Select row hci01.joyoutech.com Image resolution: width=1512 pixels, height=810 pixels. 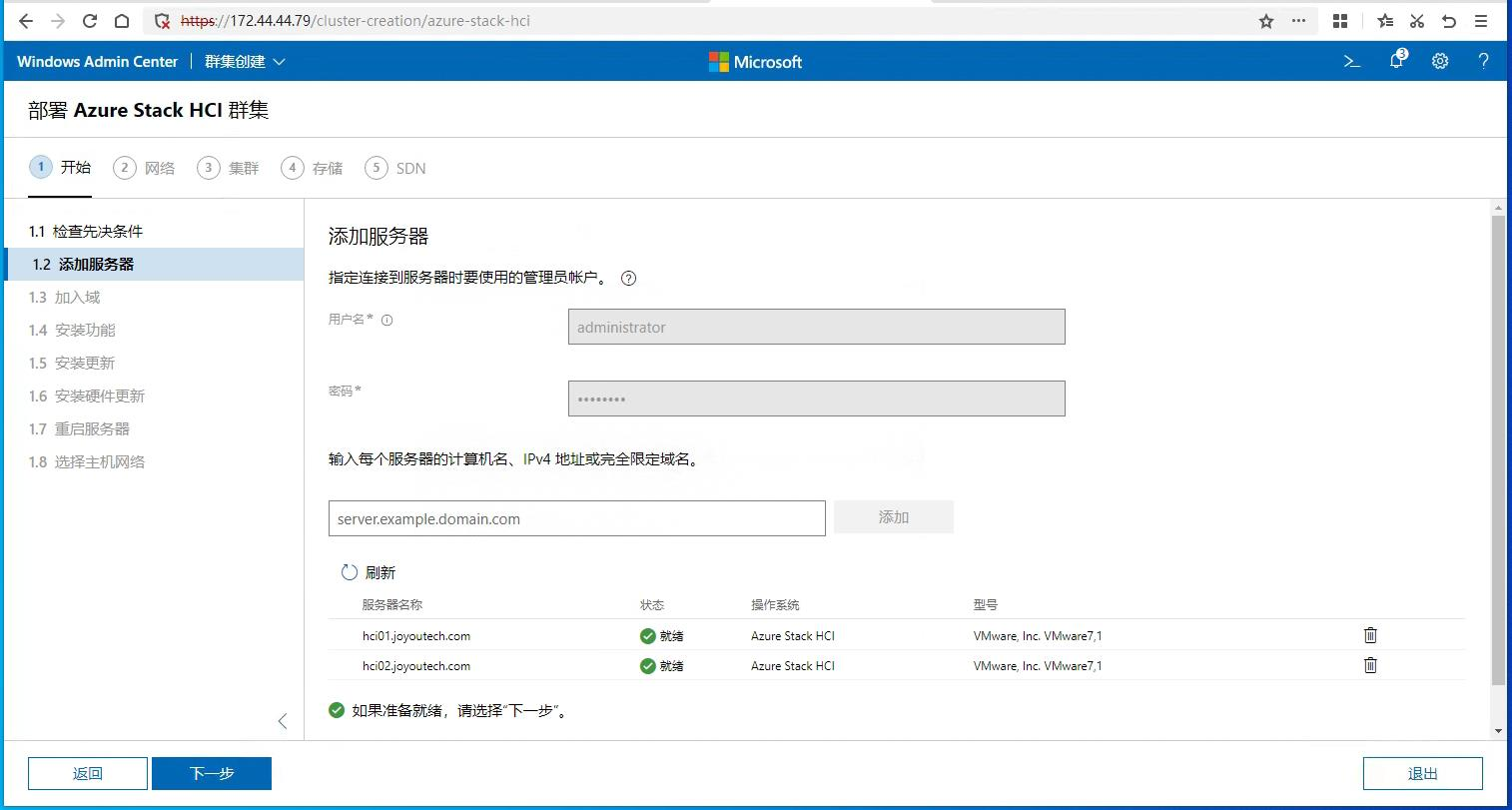tap(897, 635)
